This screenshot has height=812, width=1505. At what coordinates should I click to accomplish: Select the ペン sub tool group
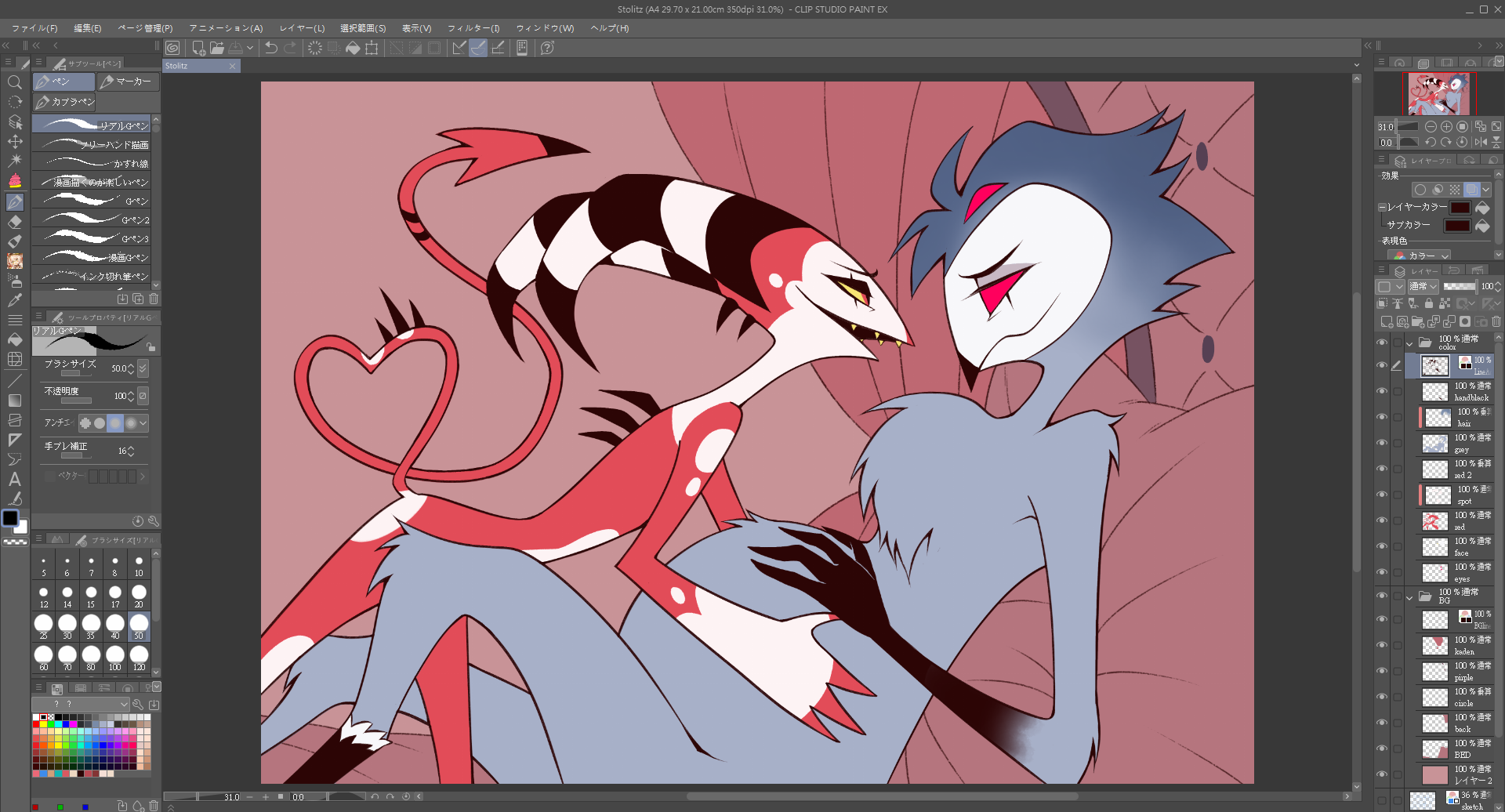pos(63,82)
